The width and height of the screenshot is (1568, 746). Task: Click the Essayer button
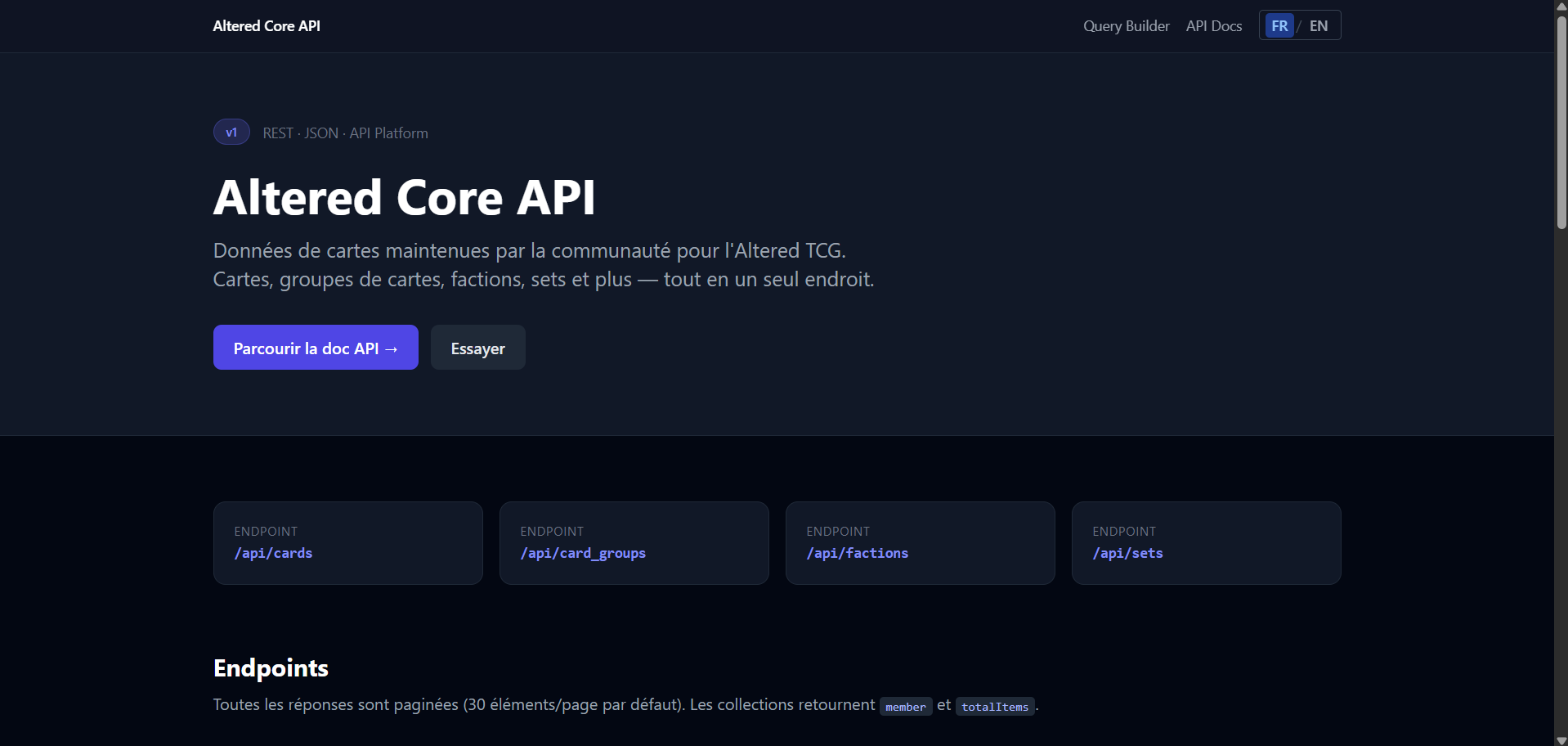[478, 348]
